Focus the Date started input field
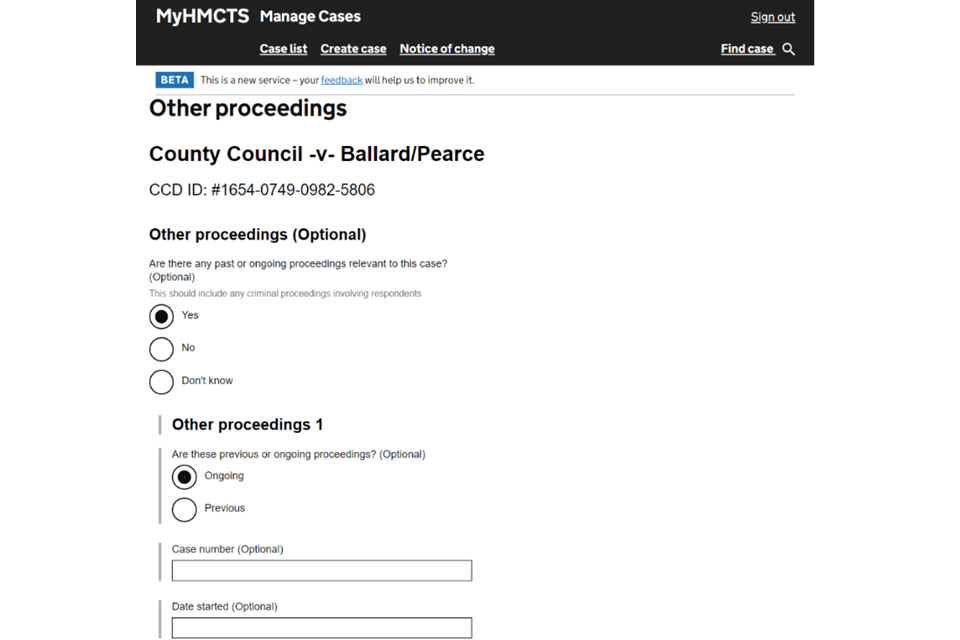 coord(321,628)
